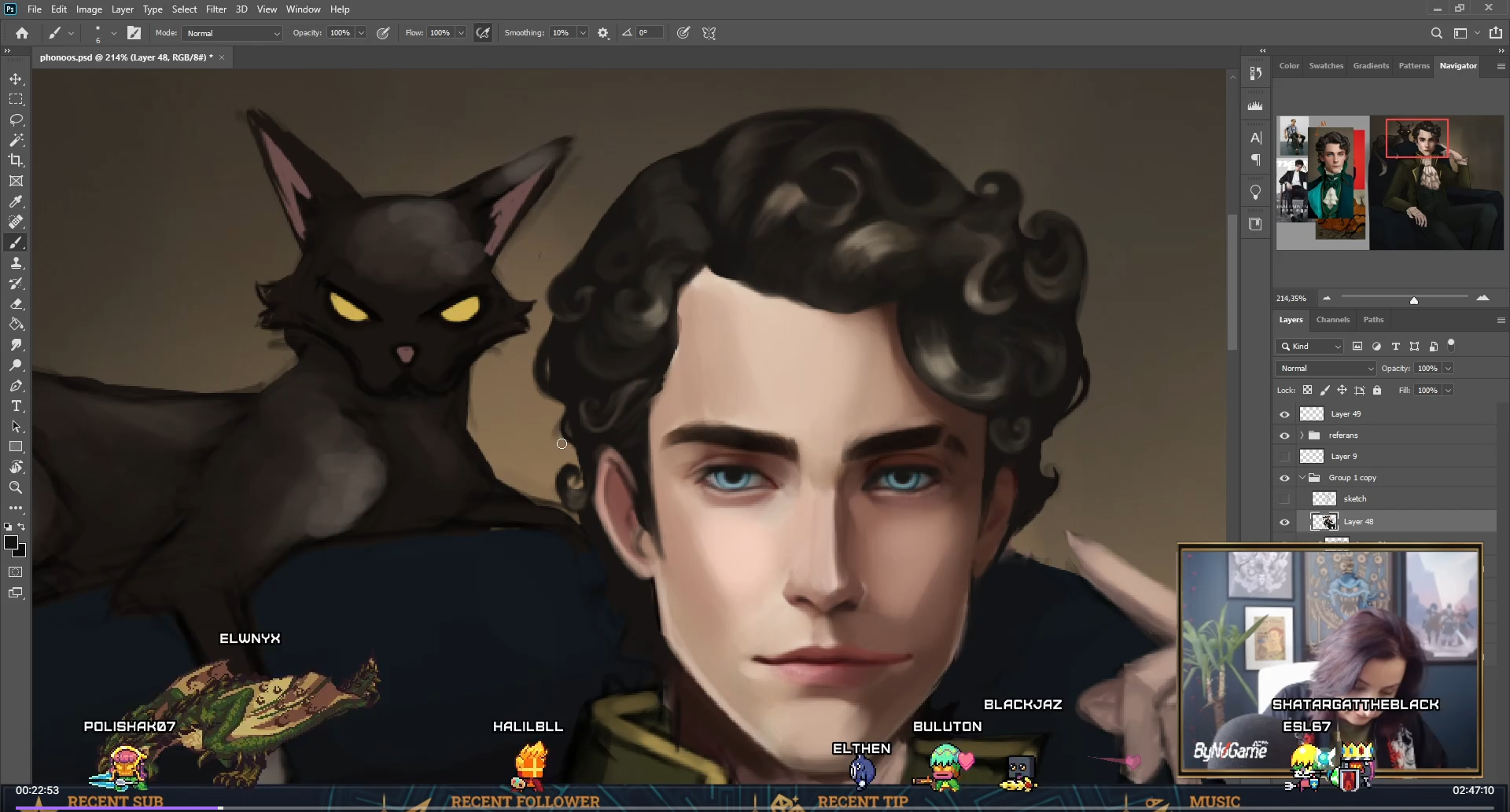Toggle pressure for opacity button
Viewport: 1510px width, 812px height.
(x=383, y=33)
